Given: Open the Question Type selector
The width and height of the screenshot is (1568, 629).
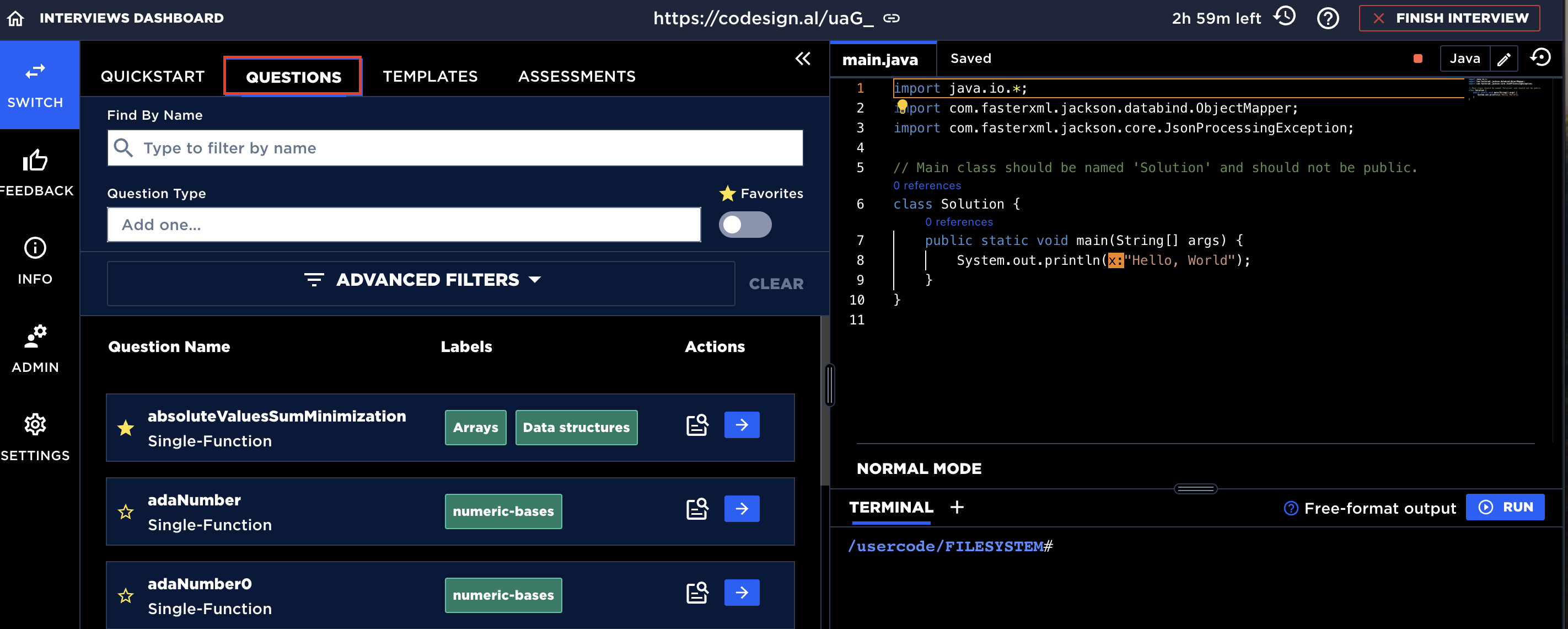Looking at the screenshot, I should click(404, 225).
